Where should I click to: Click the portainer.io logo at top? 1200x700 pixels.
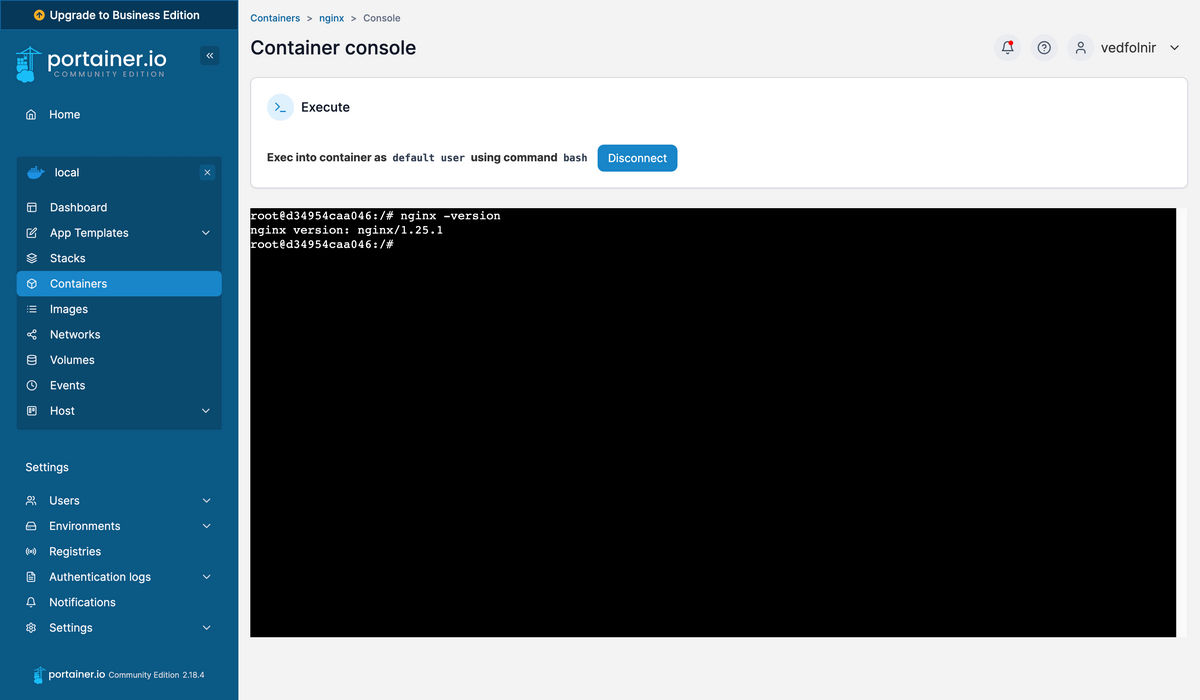click(x=91, y=64)
